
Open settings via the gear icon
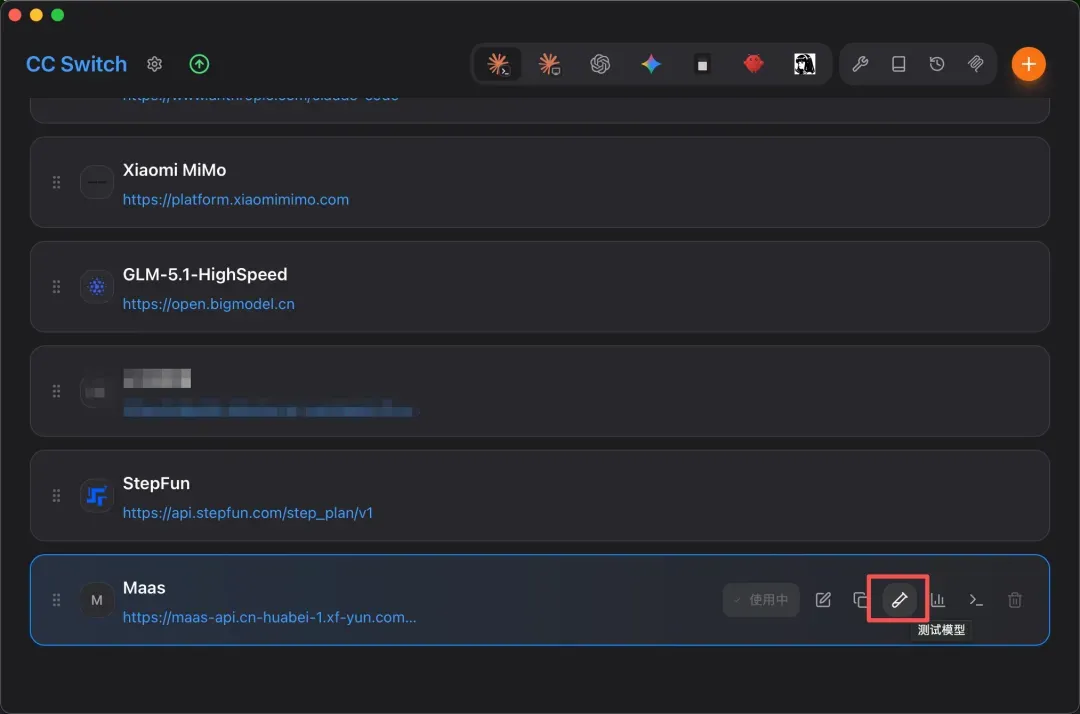[154, 64]
